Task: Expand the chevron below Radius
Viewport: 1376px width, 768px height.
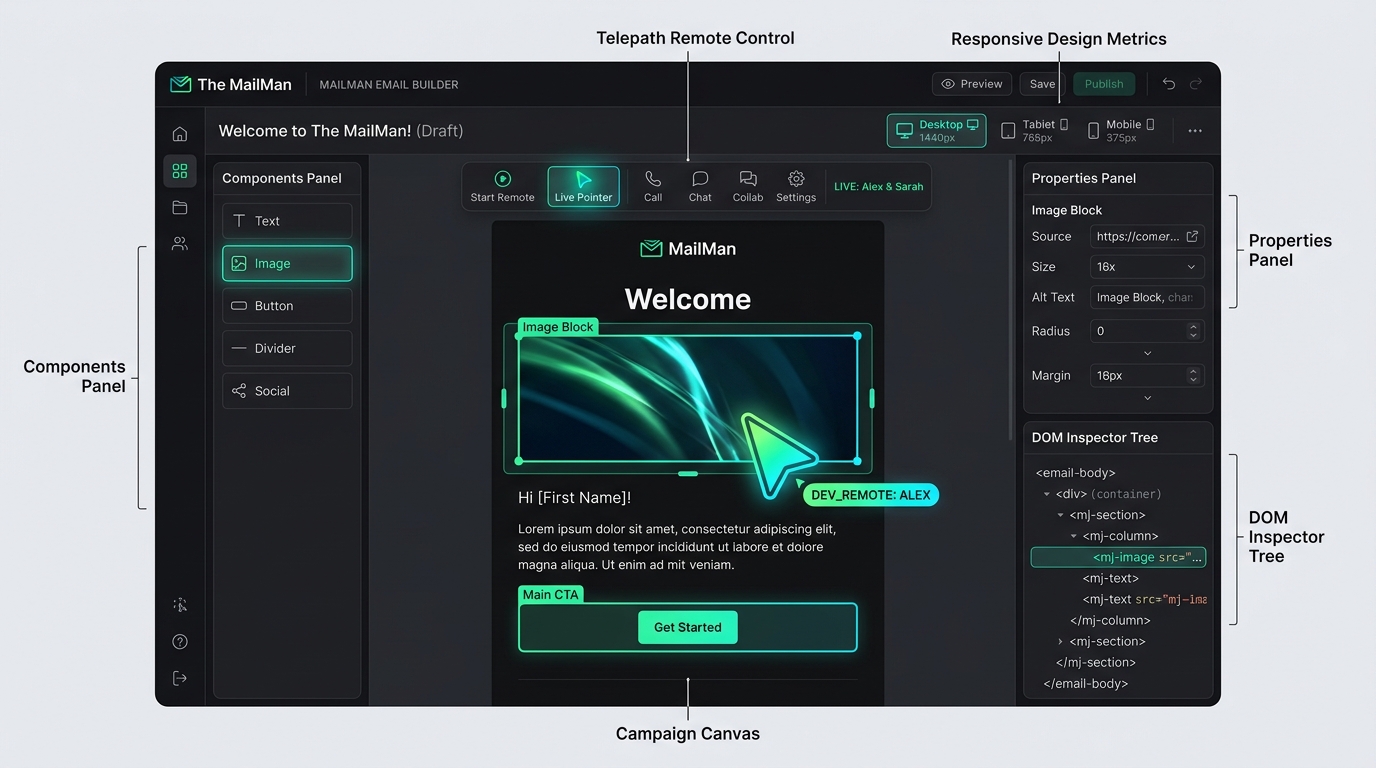Action: [1147, 353]
